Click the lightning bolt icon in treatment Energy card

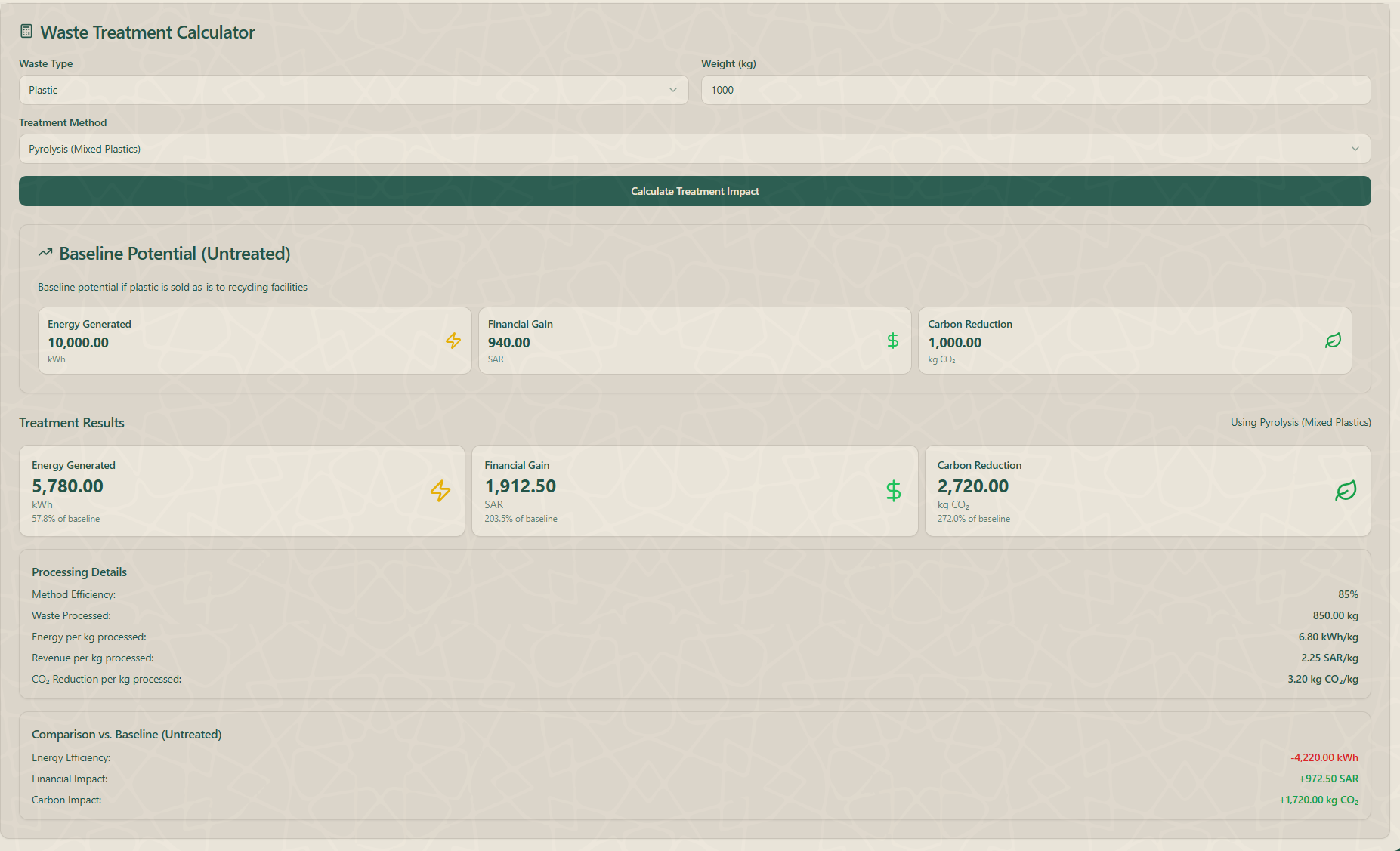[440, 491]
